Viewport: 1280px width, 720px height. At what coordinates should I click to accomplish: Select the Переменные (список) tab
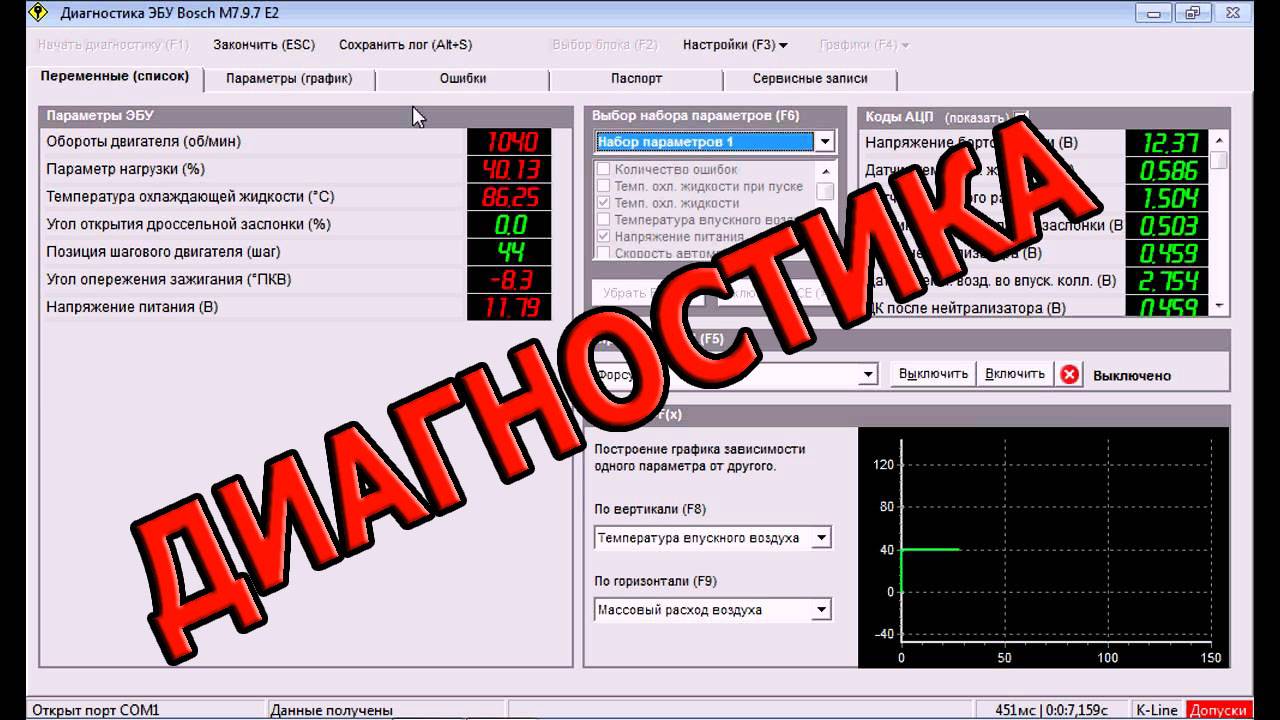pos(115,77)
